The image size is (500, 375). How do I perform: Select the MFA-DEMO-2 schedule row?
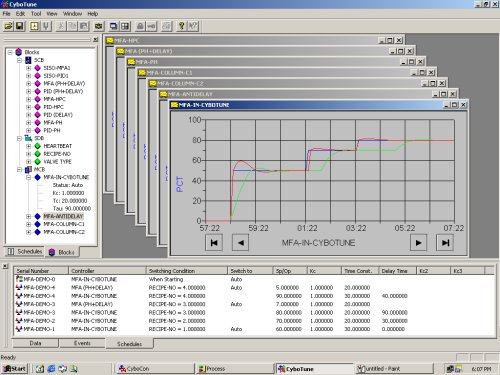[253, 321]
